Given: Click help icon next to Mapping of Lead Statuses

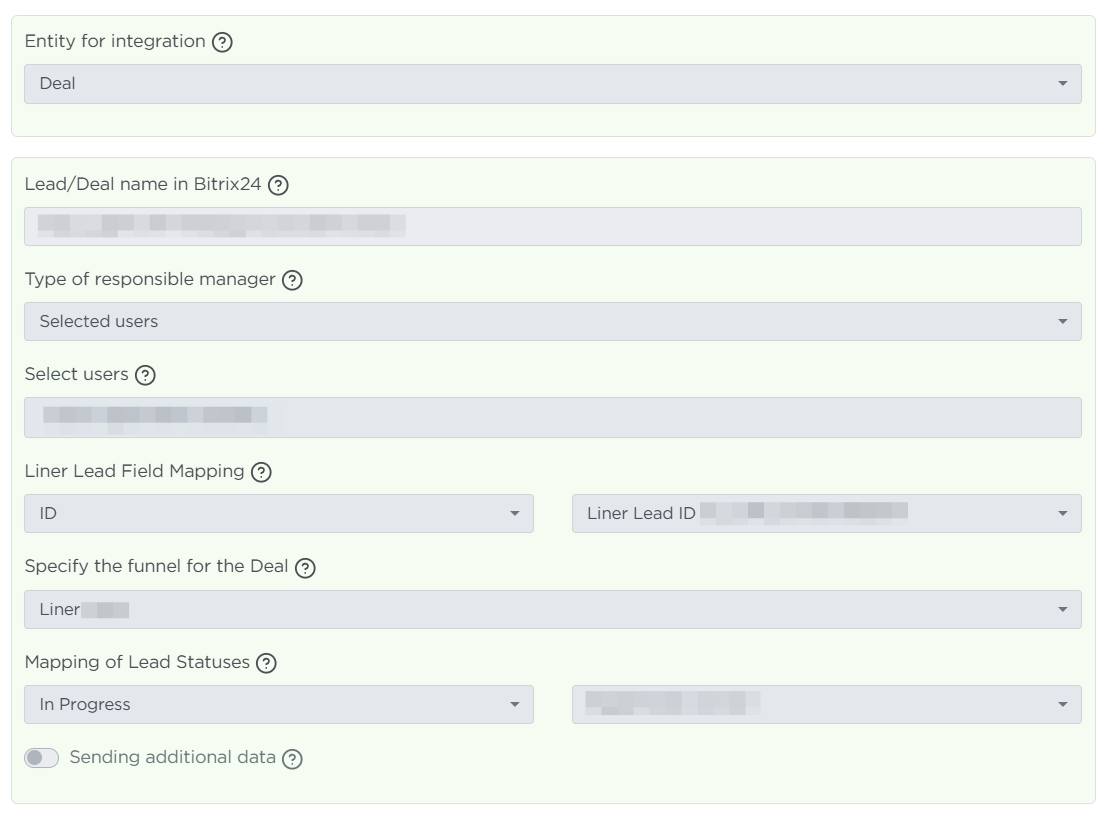Looking at the screenshot, I should coord(266,663).
